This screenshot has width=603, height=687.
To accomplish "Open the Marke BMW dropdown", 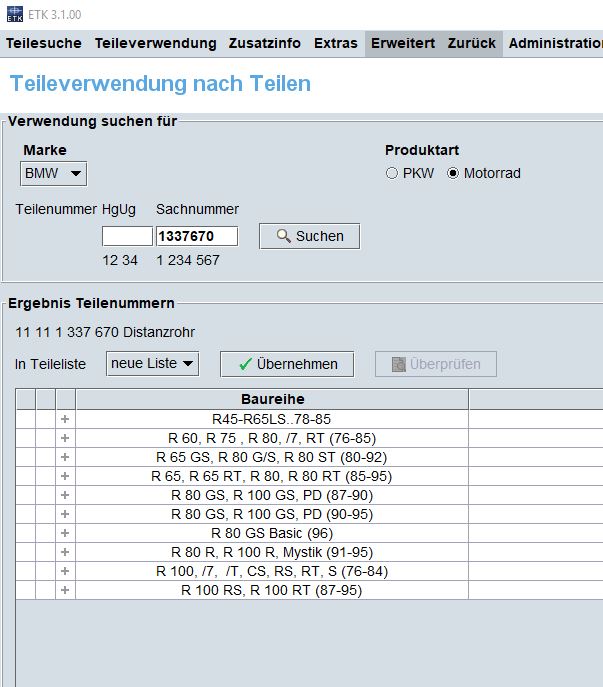I will pyautogui.click(x=54, y=173).
